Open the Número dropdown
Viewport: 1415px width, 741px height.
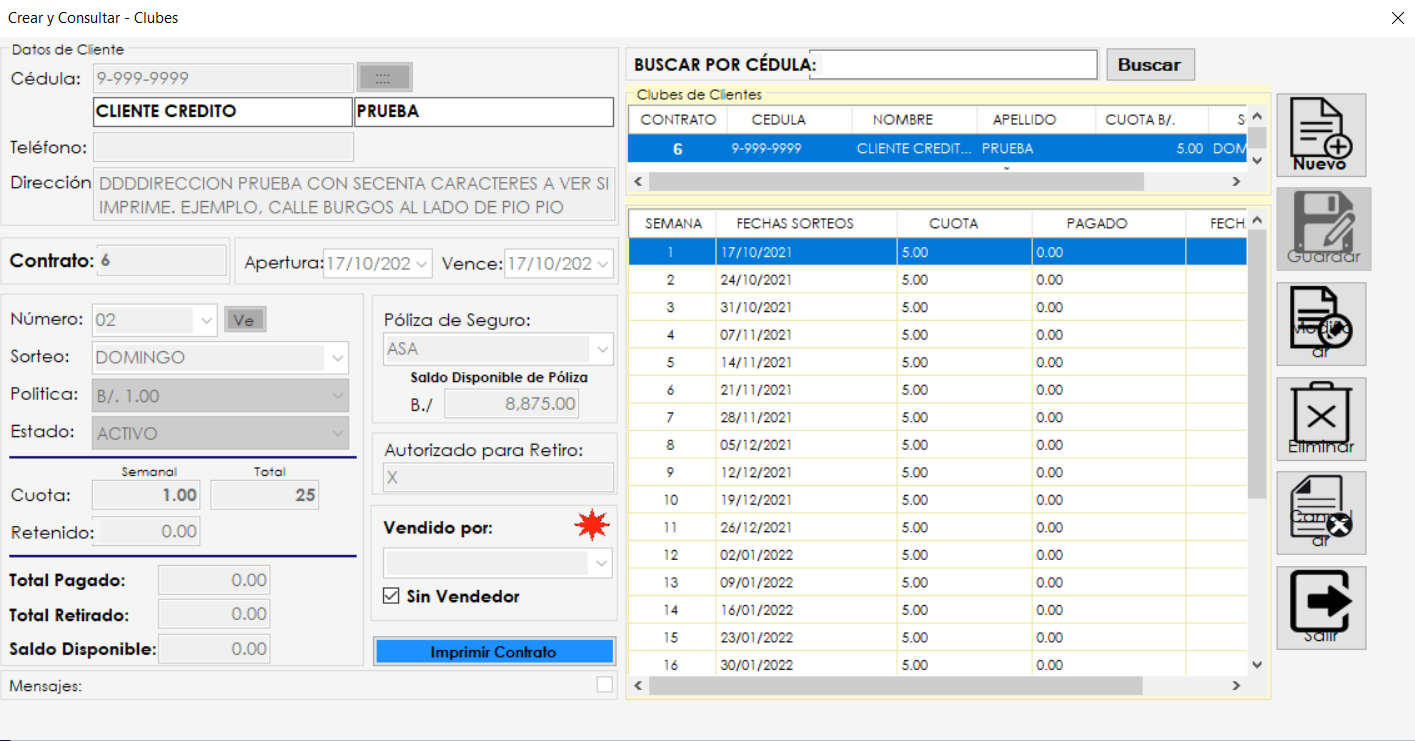click(206, 320)
